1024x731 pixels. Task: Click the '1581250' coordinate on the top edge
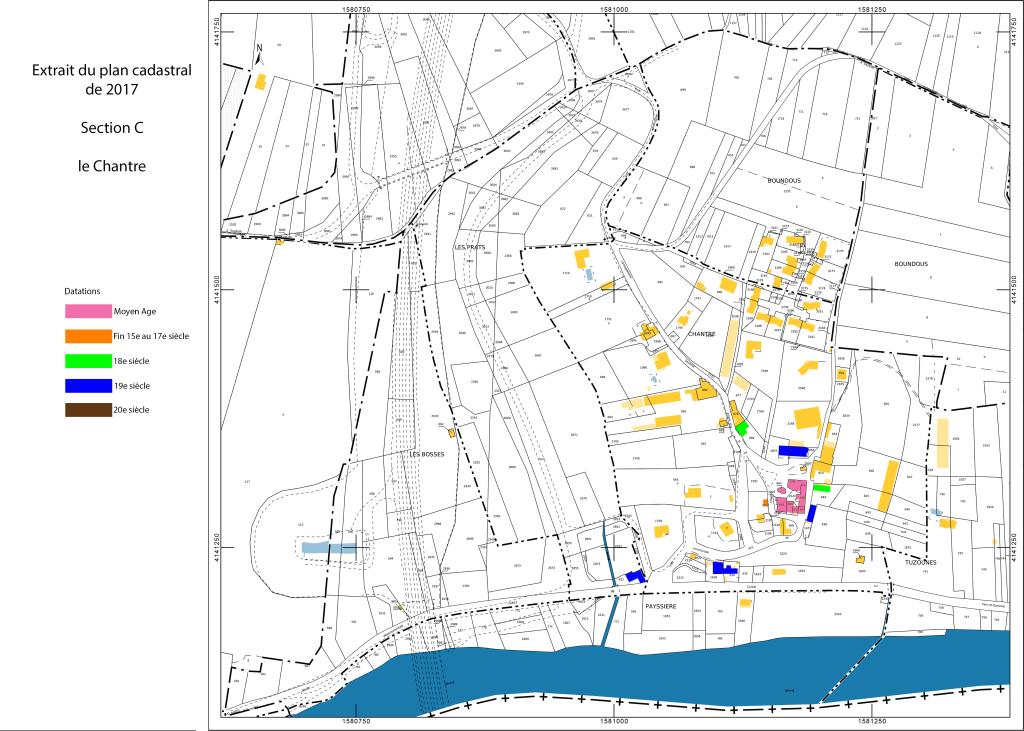click(x=872, y=10)
